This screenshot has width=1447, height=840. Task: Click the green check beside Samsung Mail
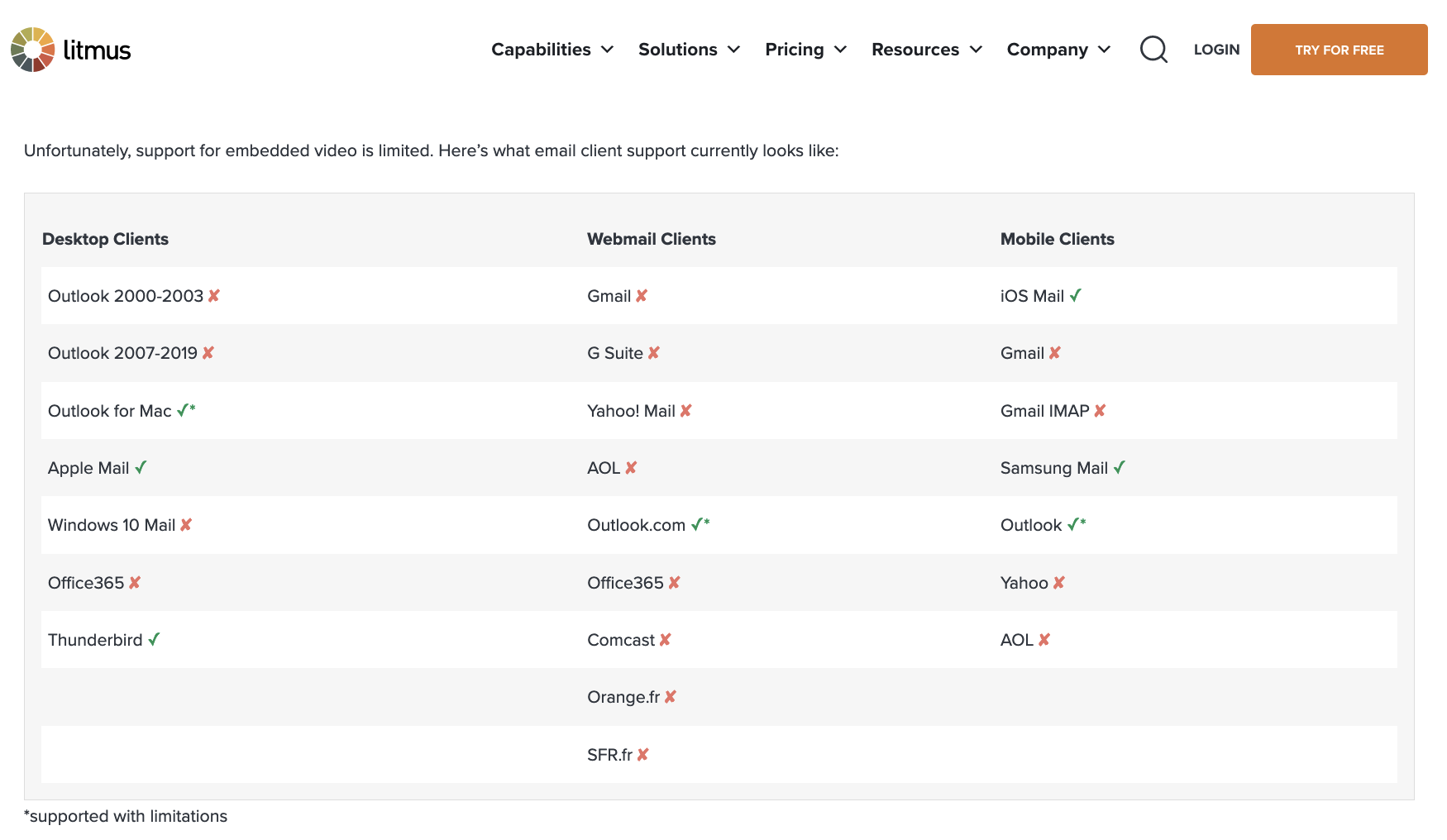(1120, 468)
